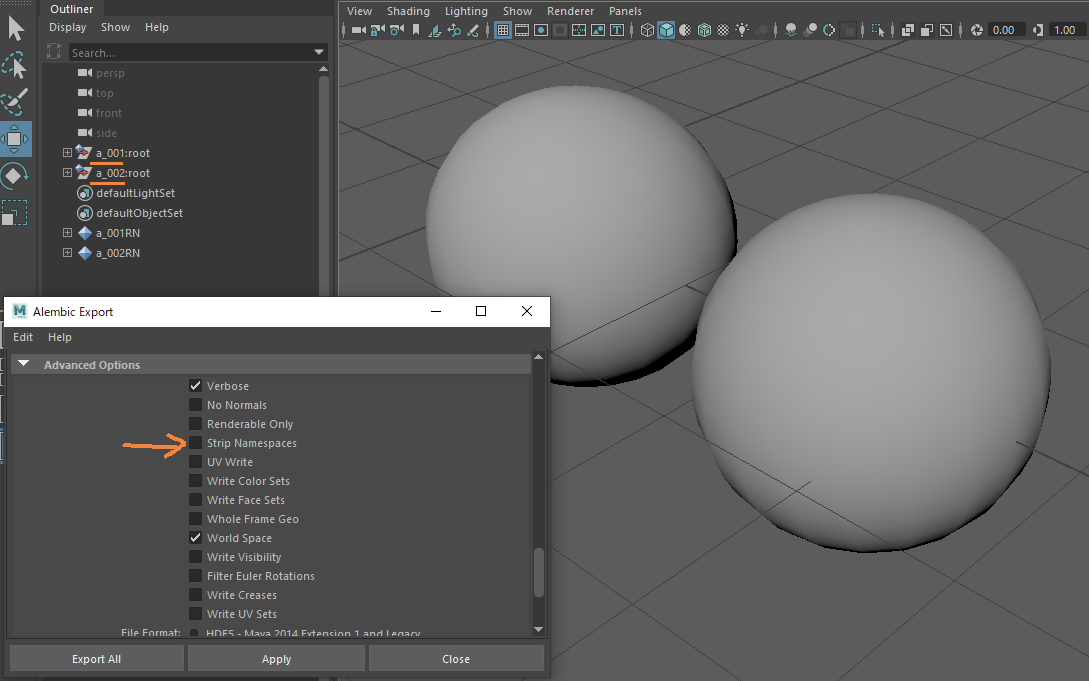Click the gamma value field showing 1.00
The image size is (1089, 681).
[x=1067, y=30]
